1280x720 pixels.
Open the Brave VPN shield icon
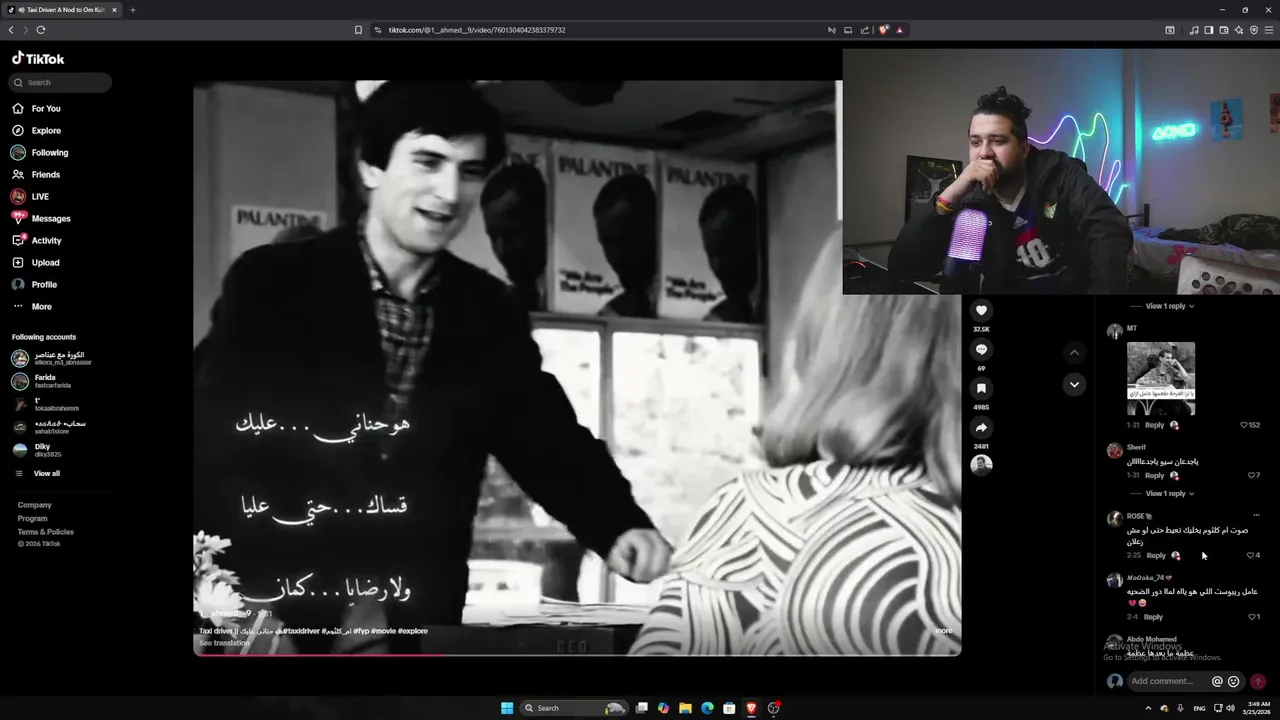click(1253, 30)
